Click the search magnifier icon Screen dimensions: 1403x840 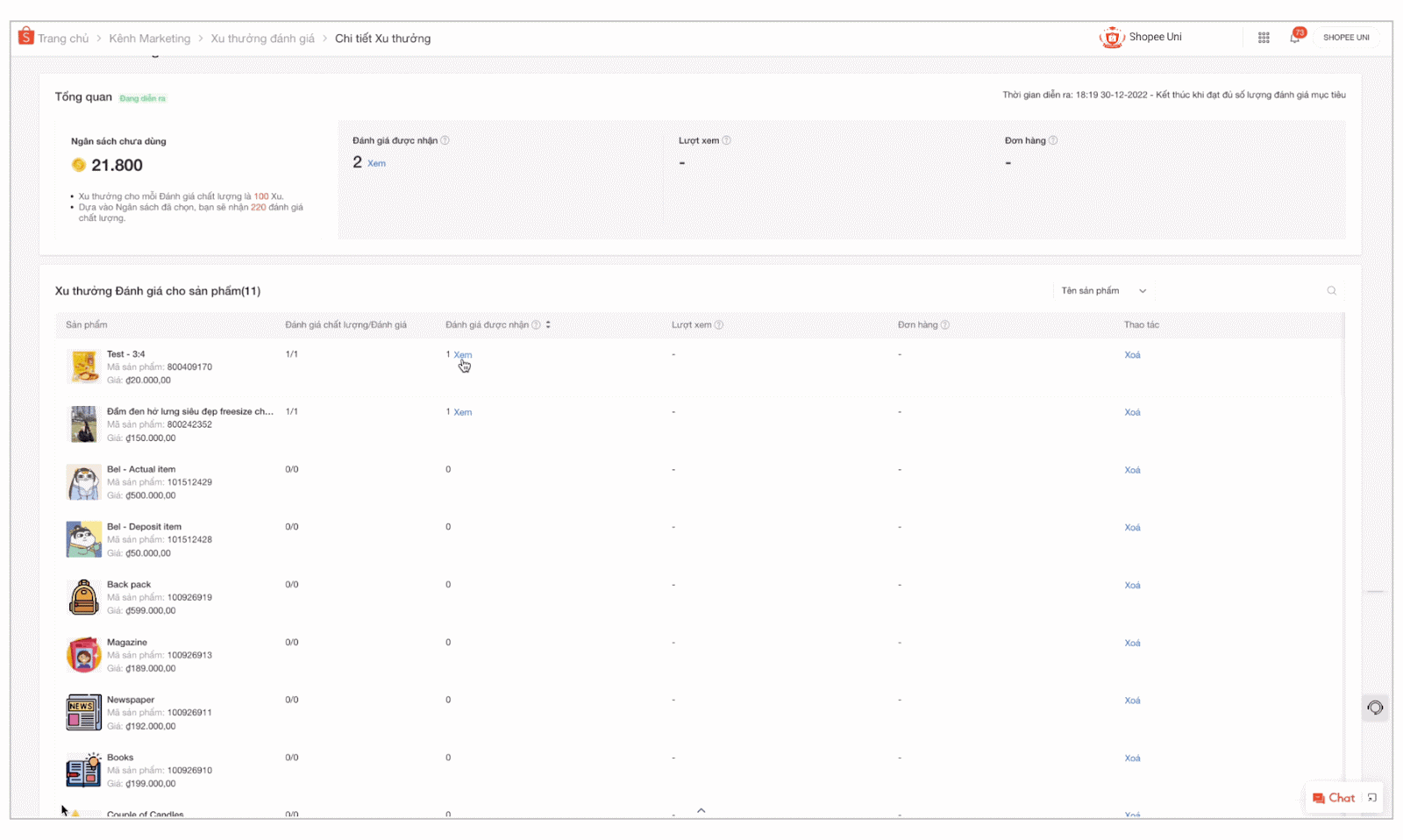1331,291
